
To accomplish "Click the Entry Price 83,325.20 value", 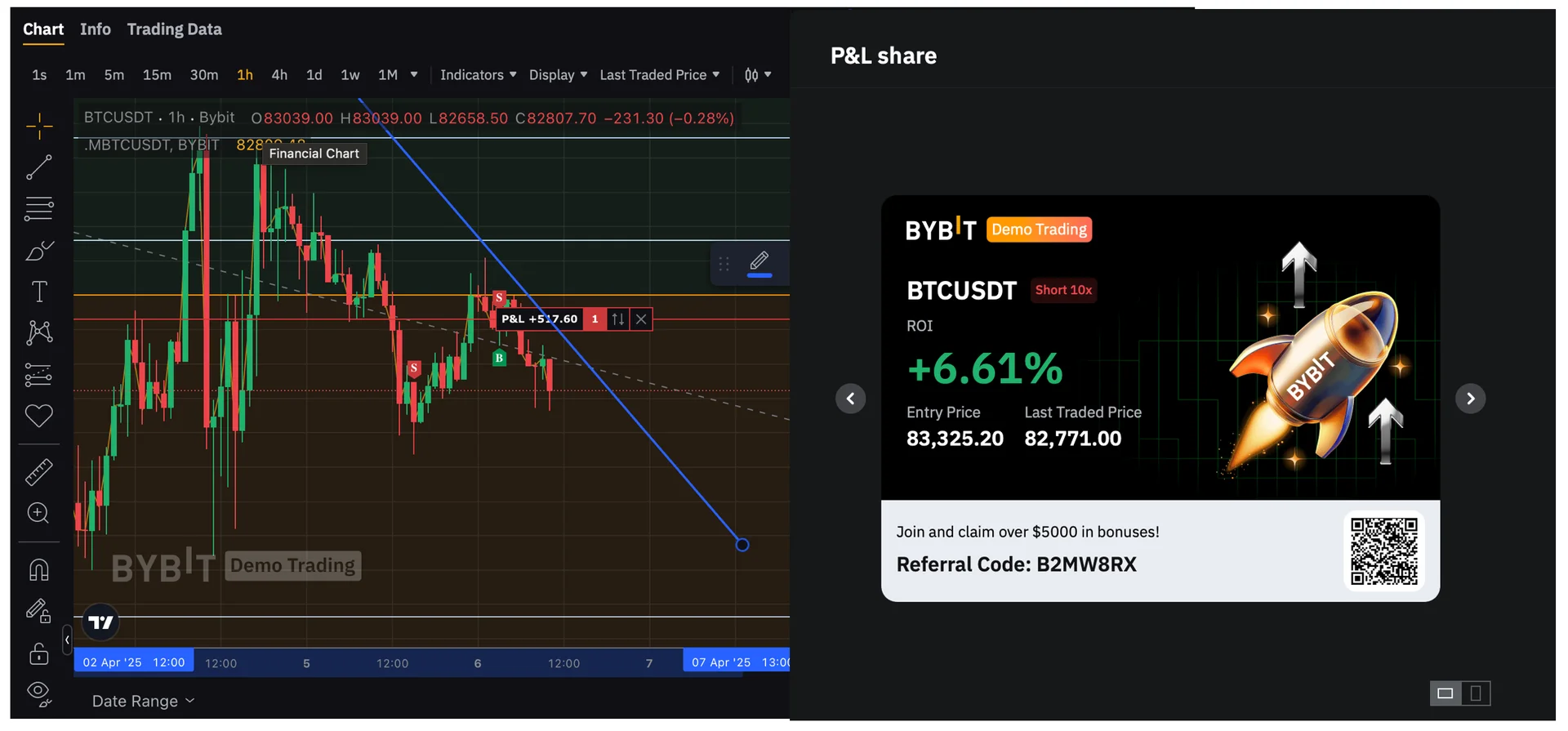I will point(955,439).
